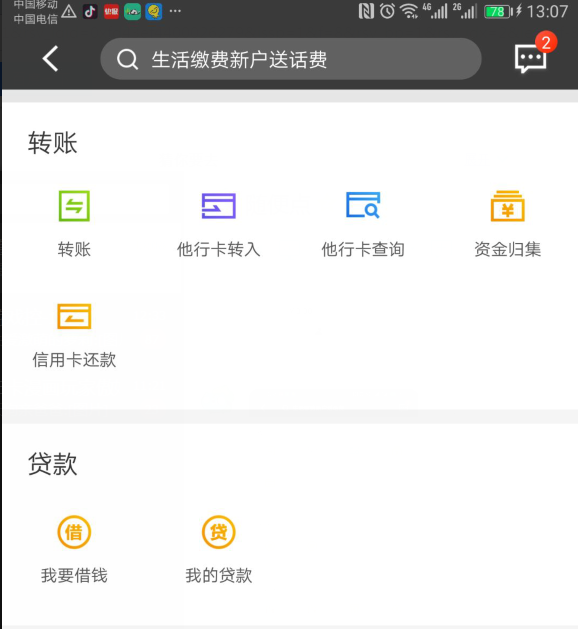Open 他行卡转入 purple card icon
Screen dimensions: 578x629
(219, 206)
